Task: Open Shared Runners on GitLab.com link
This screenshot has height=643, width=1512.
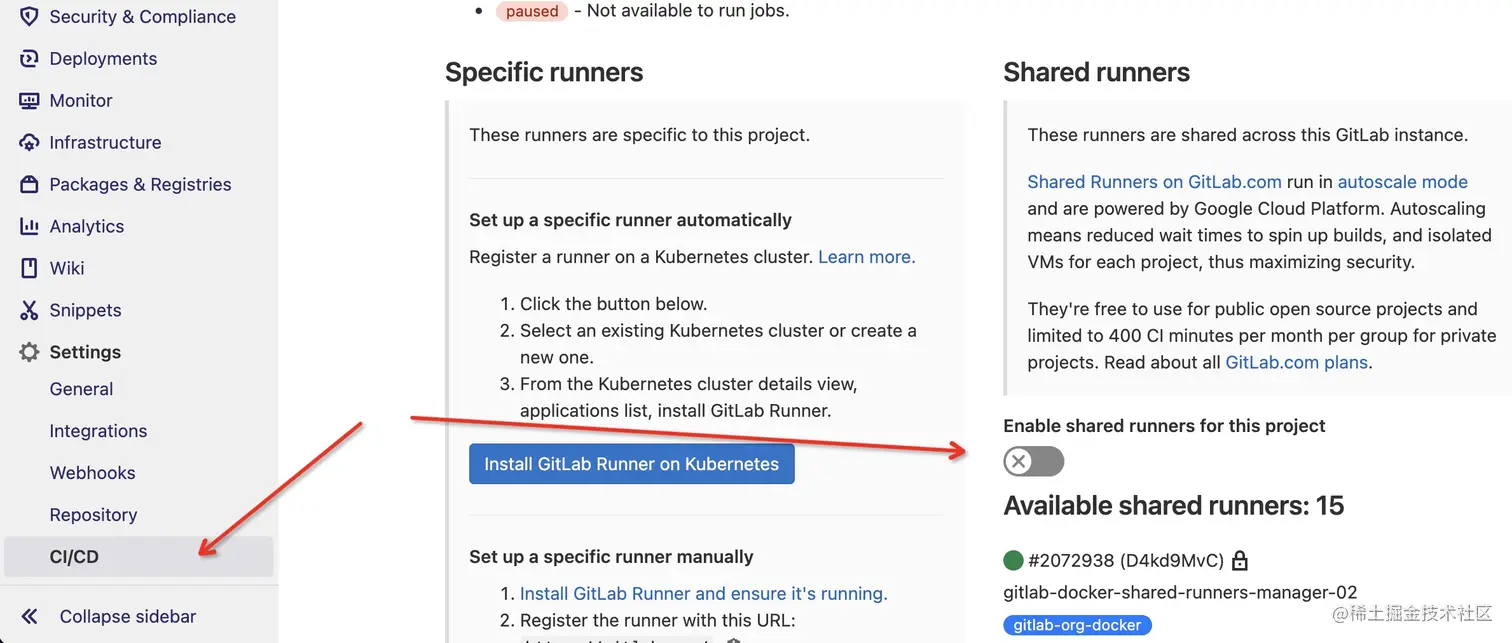Action: [1154, 182]
